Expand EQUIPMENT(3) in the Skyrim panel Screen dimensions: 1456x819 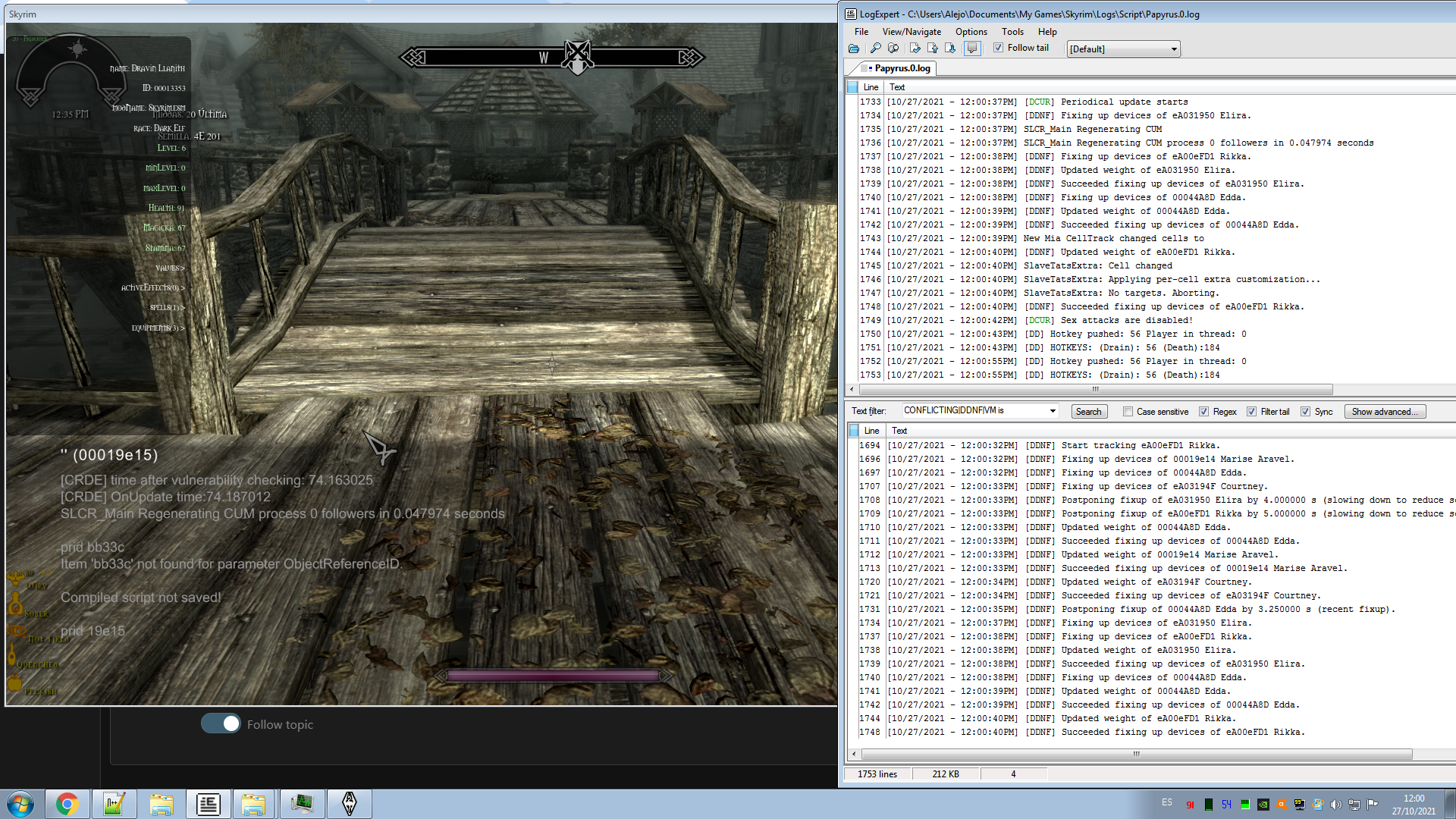click(158, 328)
